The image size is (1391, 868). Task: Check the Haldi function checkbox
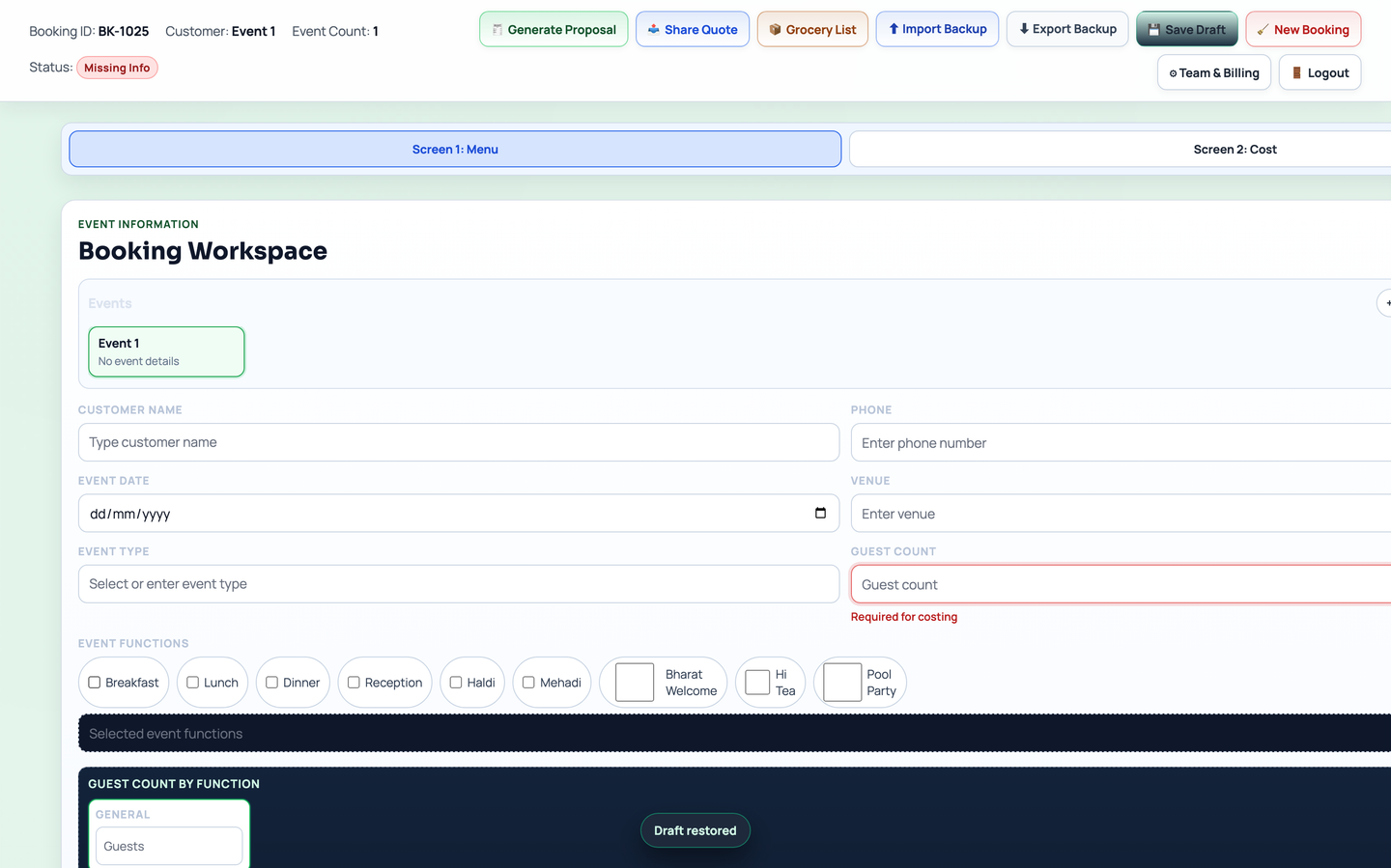[x=453, y=682]
